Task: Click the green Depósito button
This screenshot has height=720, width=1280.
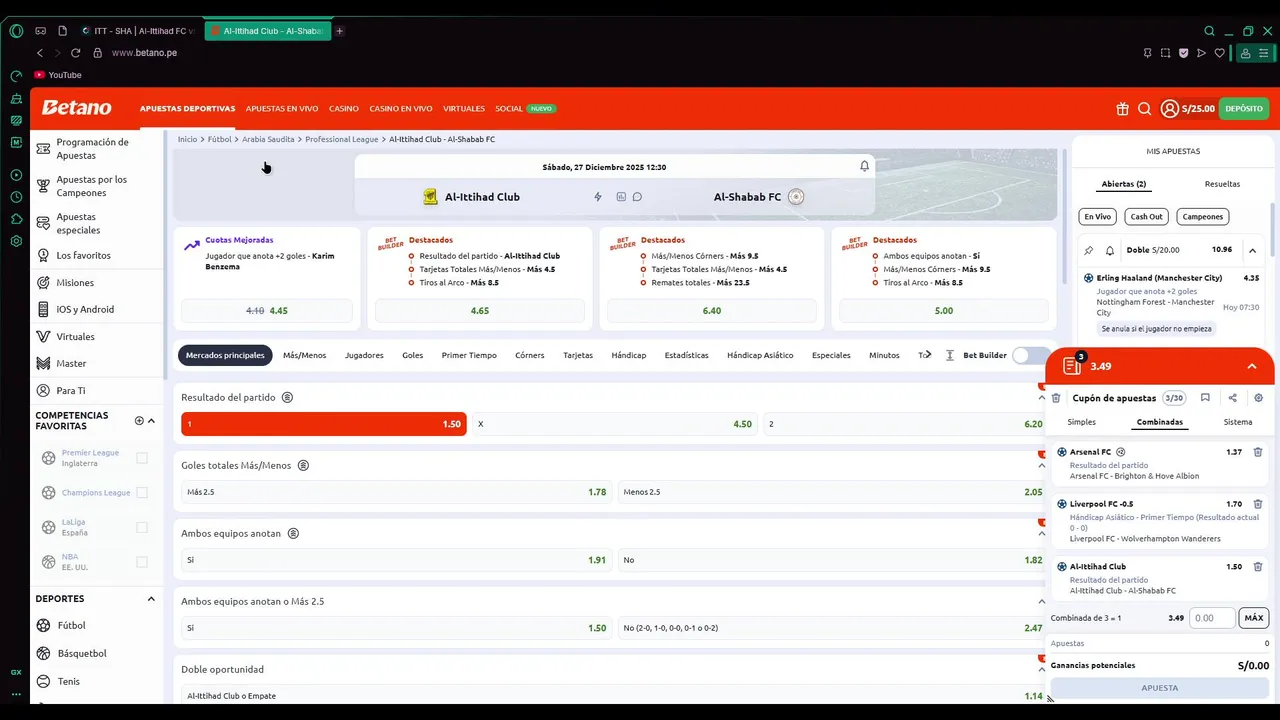Action: pos(1244,109)
